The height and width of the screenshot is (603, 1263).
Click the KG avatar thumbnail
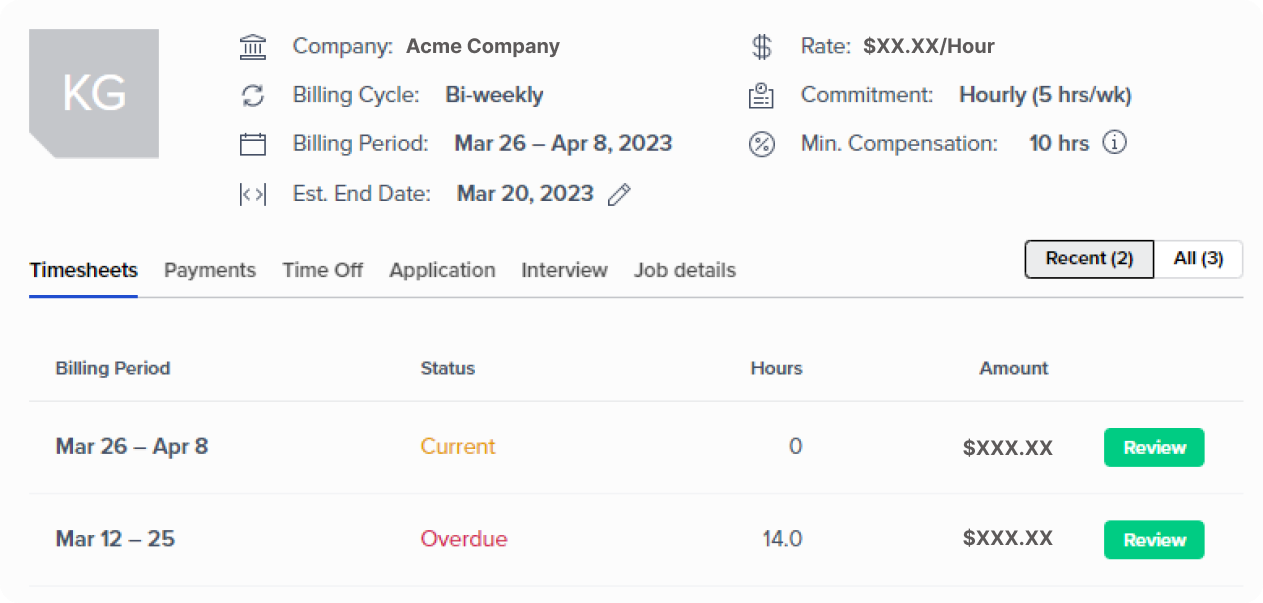(94, 93)
